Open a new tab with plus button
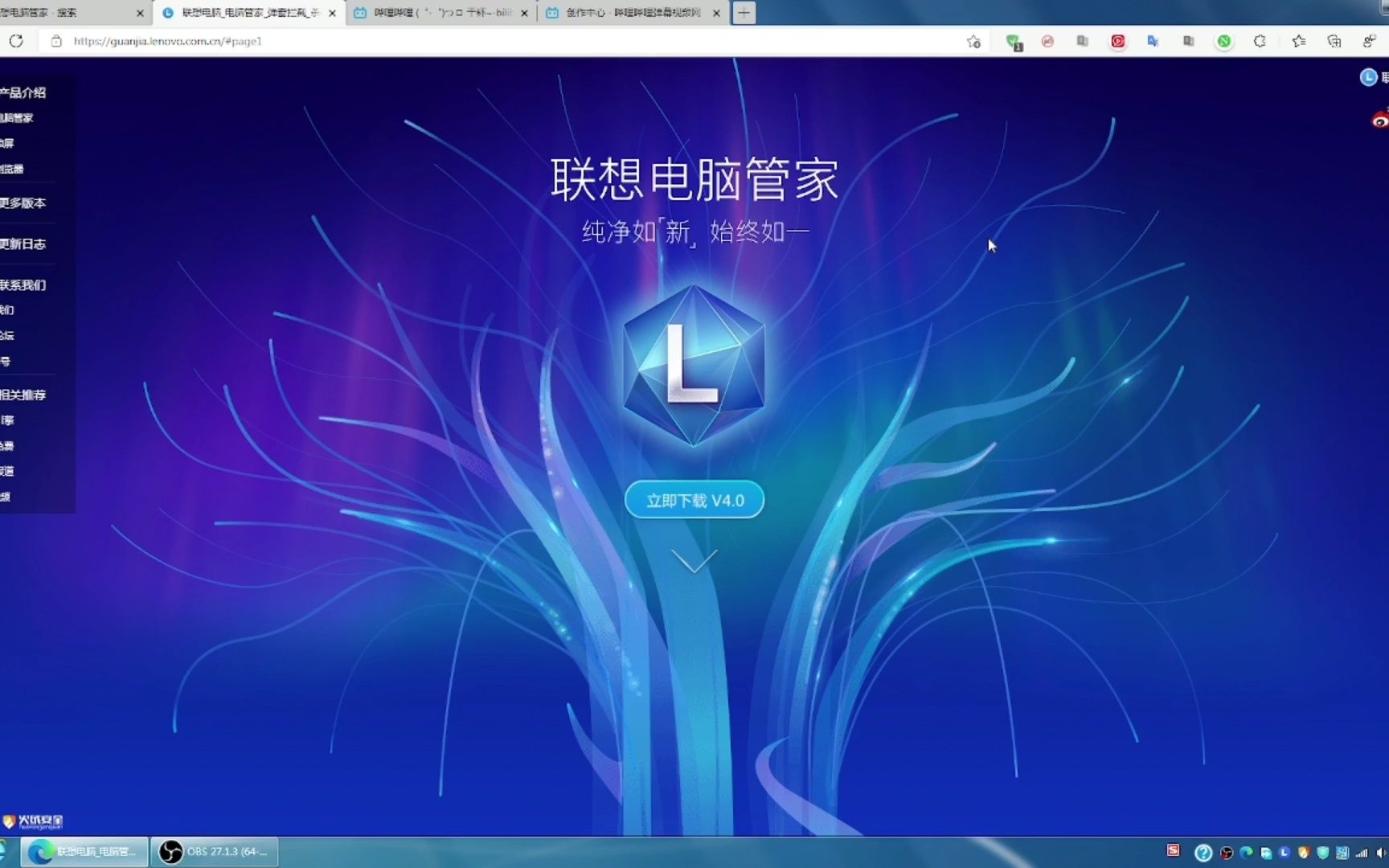Viewport: 1389px width, 868px height. pos(744,13)
